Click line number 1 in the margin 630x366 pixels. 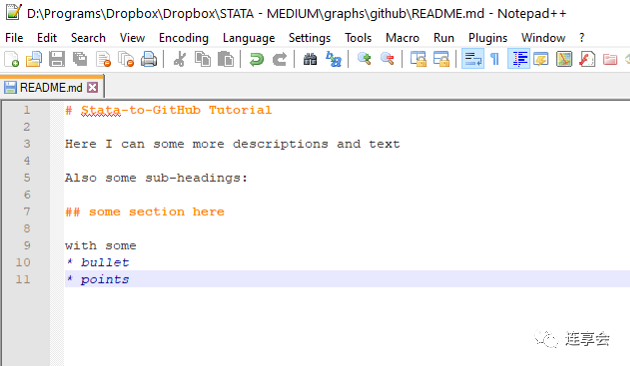(x=27, y=110)
